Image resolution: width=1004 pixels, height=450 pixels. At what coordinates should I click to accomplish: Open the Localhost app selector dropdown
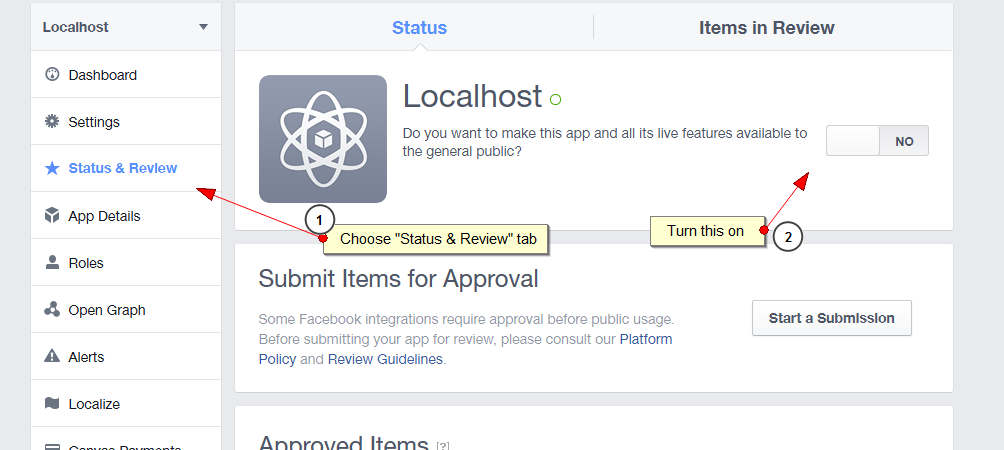point(126,27)
